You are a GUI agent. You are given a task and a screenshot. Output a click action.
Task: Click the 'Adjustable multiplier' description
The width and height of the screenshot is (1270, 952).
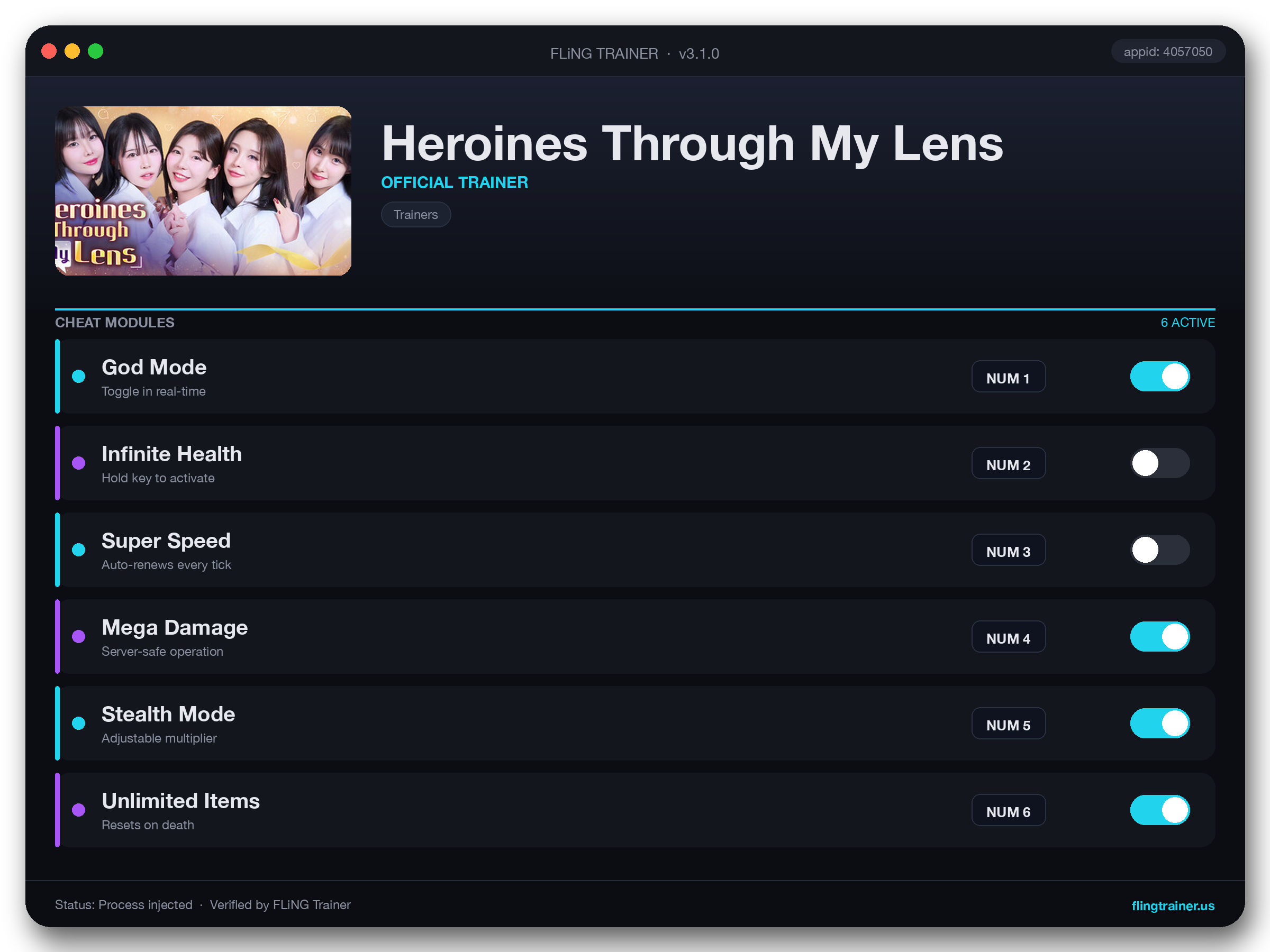coord(159,738)
